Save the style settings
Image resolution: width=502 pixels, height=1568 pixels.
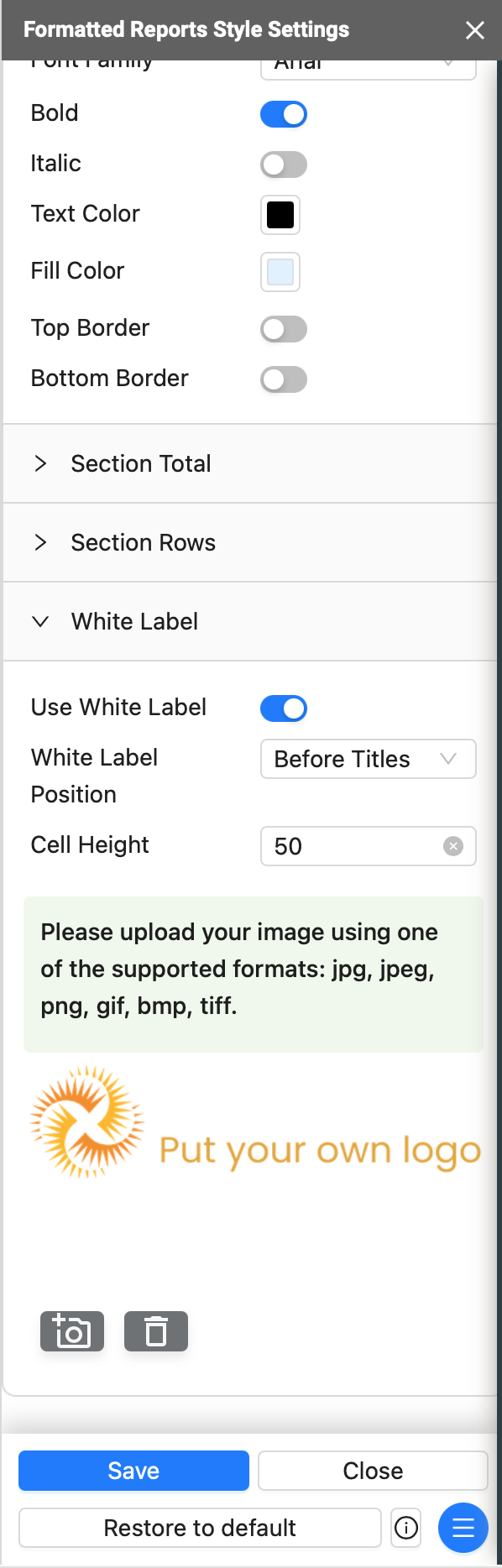133,1471
